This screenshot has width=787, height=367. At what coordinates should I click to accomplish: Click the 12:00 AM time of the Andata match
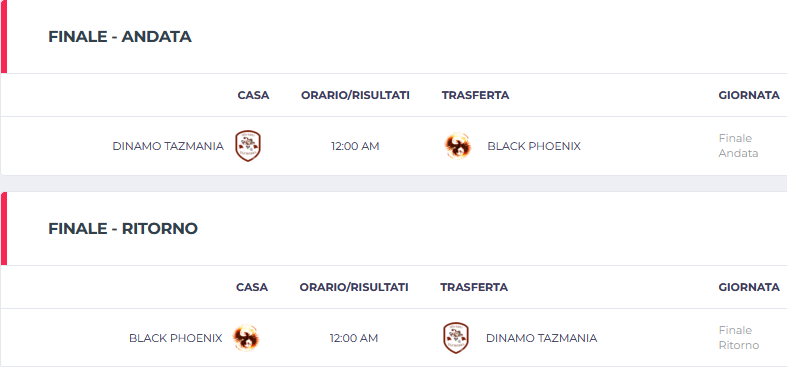click(355, 146)
